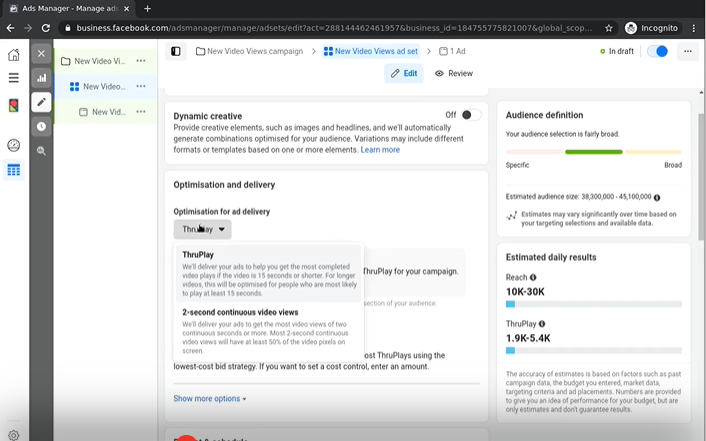The height and width of the screenshot is (441, 706).
Task: Open the 1 Ad breadcrumb
Action: [452, 51]
